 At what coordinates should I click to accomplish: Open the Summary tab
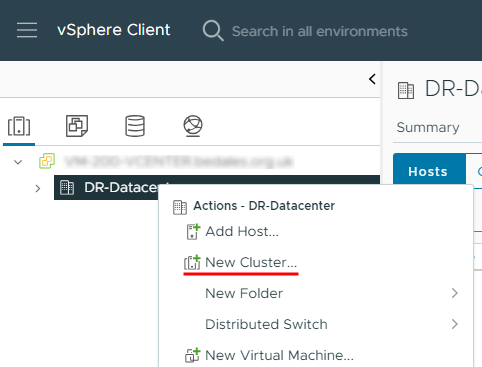point(428,128)
